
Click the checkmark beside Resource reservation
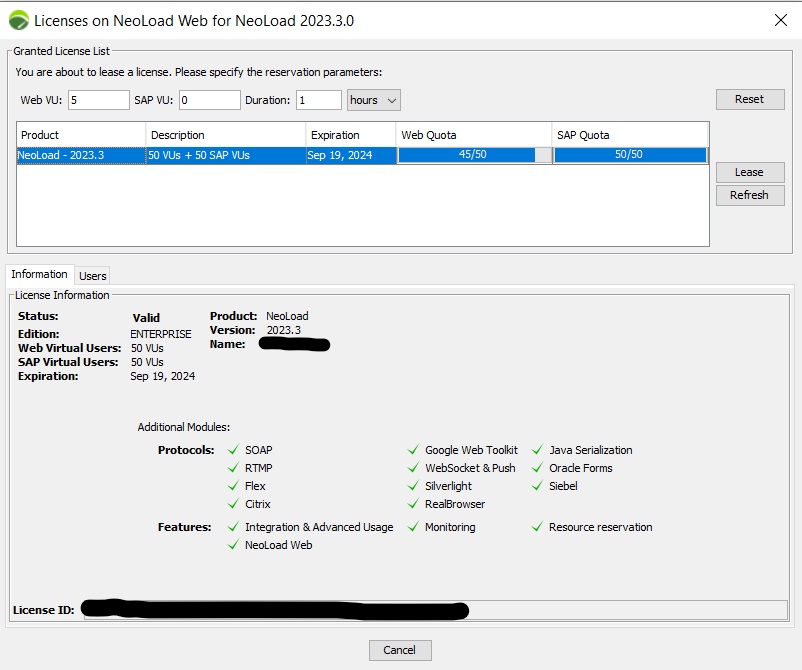[537, 527]
